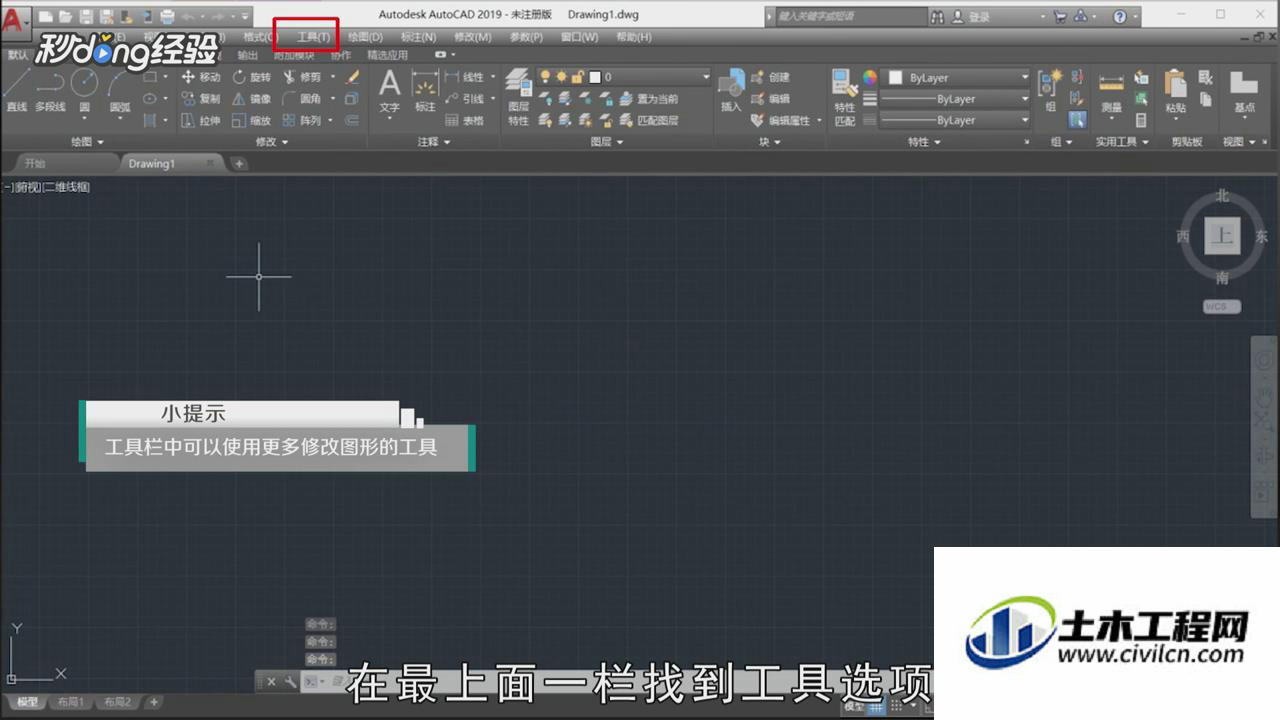Viewport: 1280px width, 720px height.
Task: Open the Parametric (参数) menu
Action: coord(526,37)
